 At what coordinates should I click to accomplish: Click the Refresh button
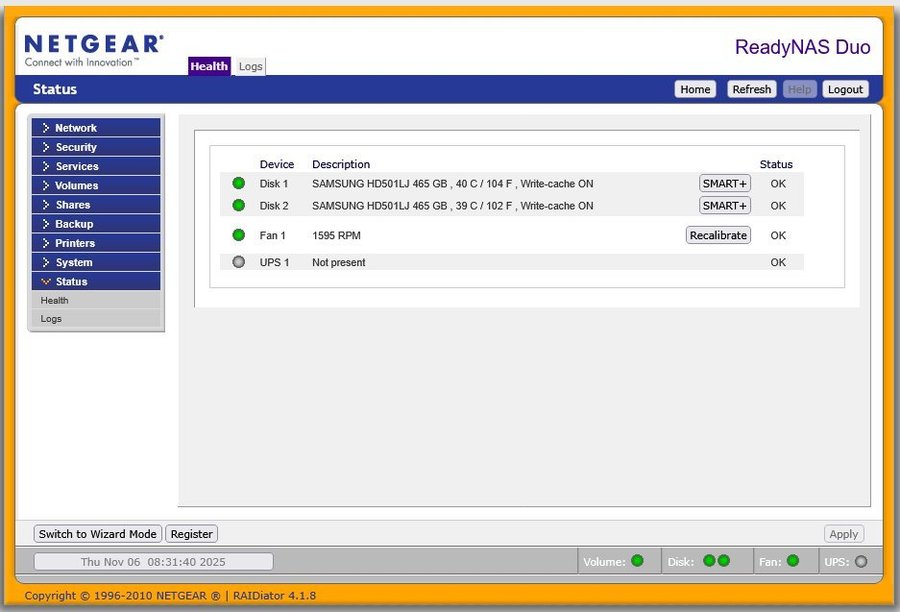coord(751,89)
